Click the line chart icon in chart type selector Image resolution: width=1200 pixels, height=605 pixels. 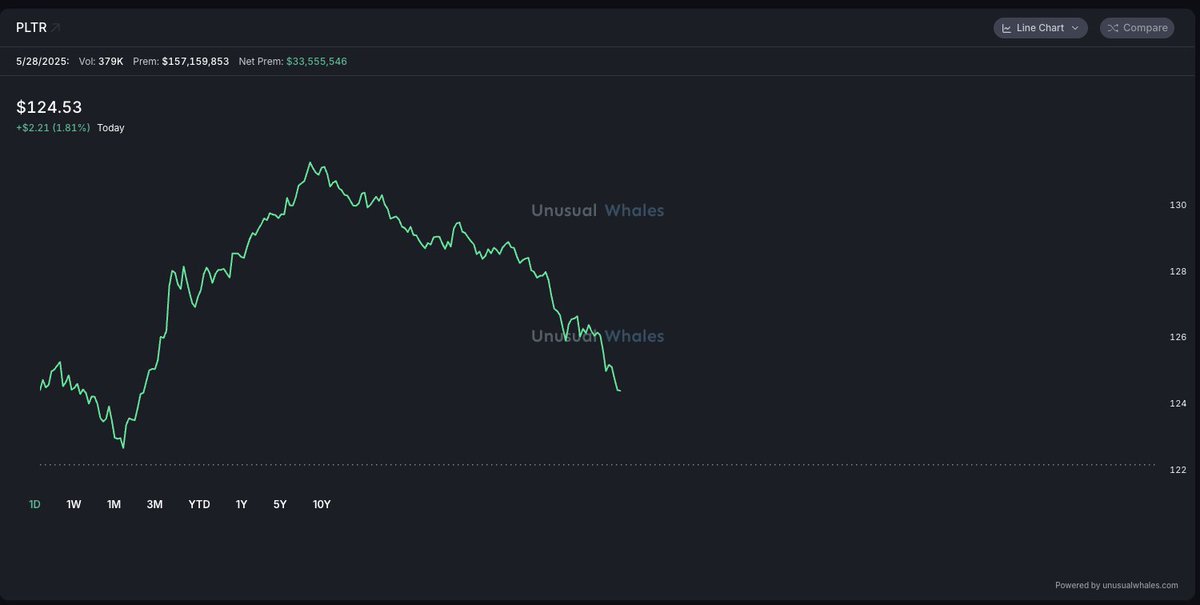pos(1006,28)
